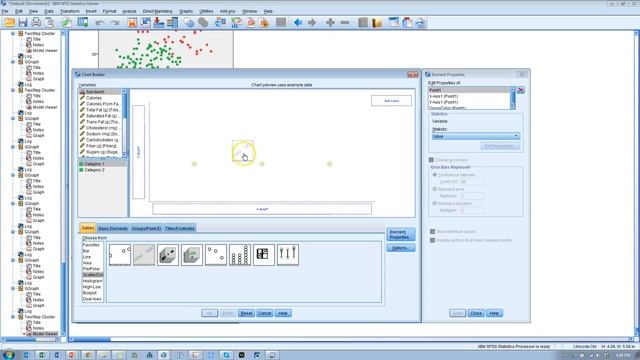This screenshot has height=360, width=640.
Task: Open the Transform menu
Action: click(x=70, y=11)
